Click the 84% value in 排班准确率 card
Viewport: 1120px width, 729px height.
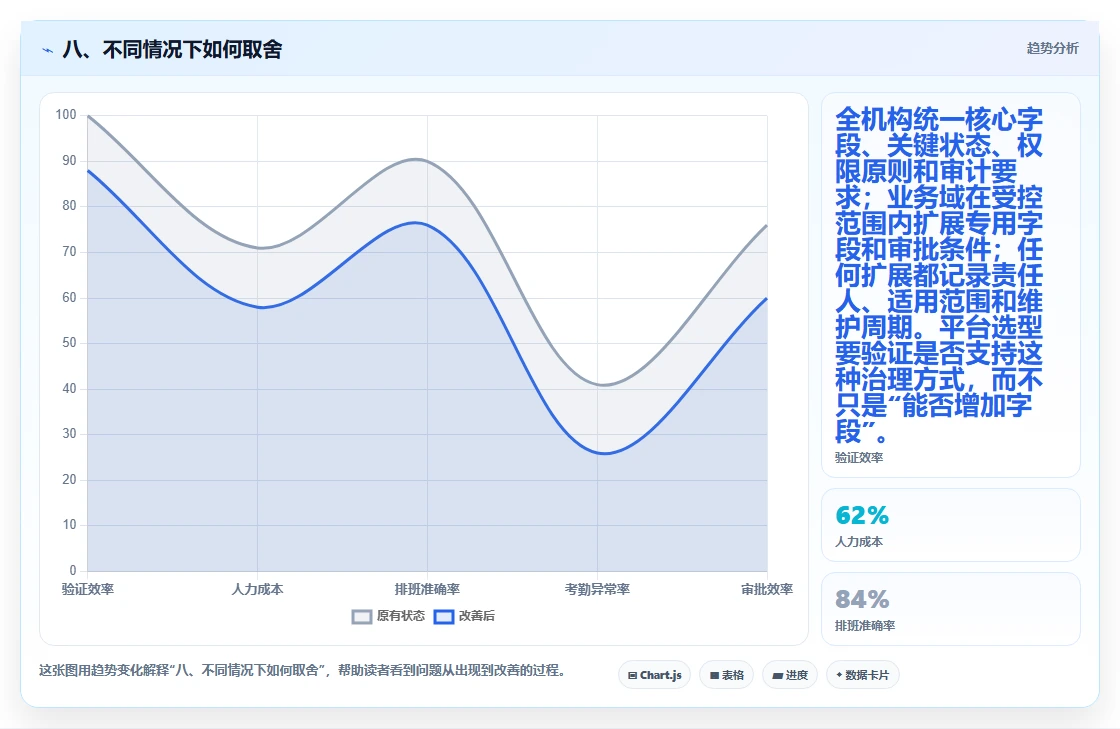(862, 599)
